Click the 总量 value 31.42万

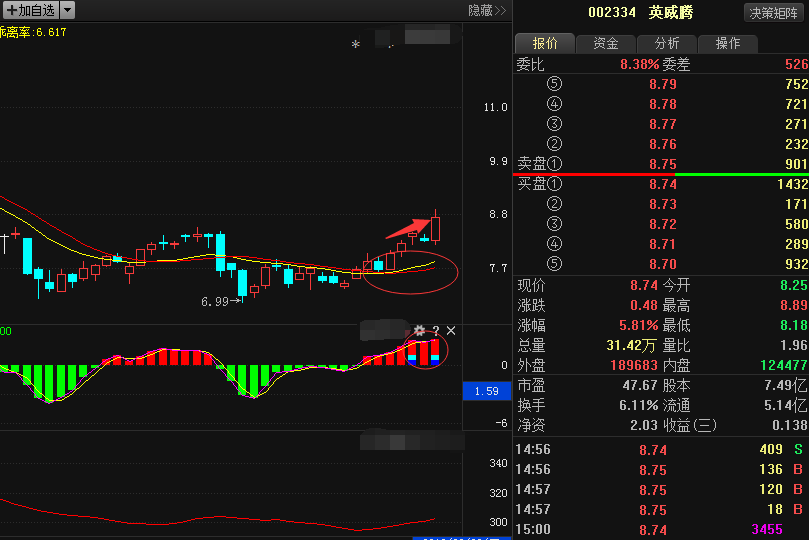click(x=632, y=346)
